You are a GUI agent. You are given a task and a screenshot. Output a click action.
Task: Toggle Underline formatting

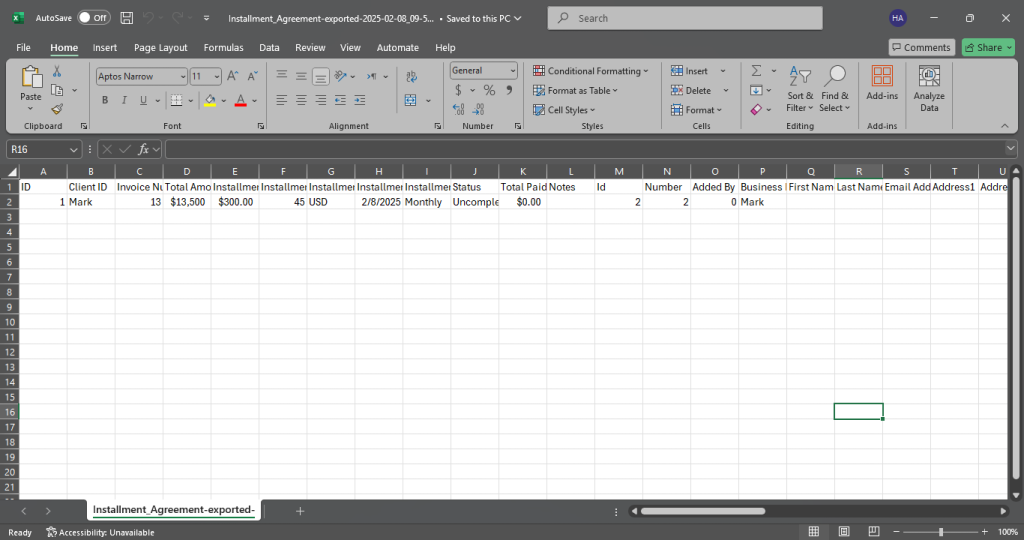tap(143, 100)
